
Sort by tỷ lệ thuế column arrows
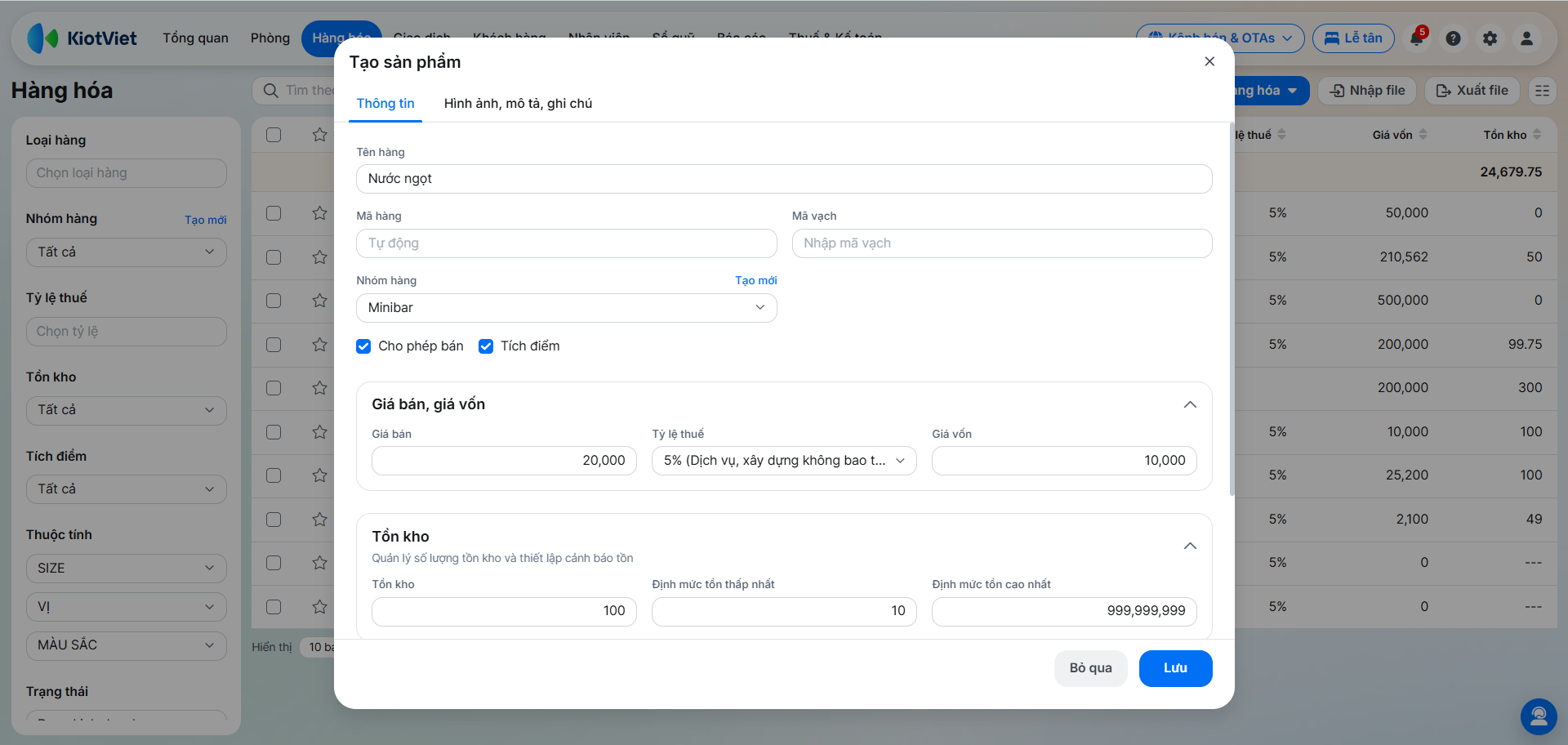click(1281, 134)
